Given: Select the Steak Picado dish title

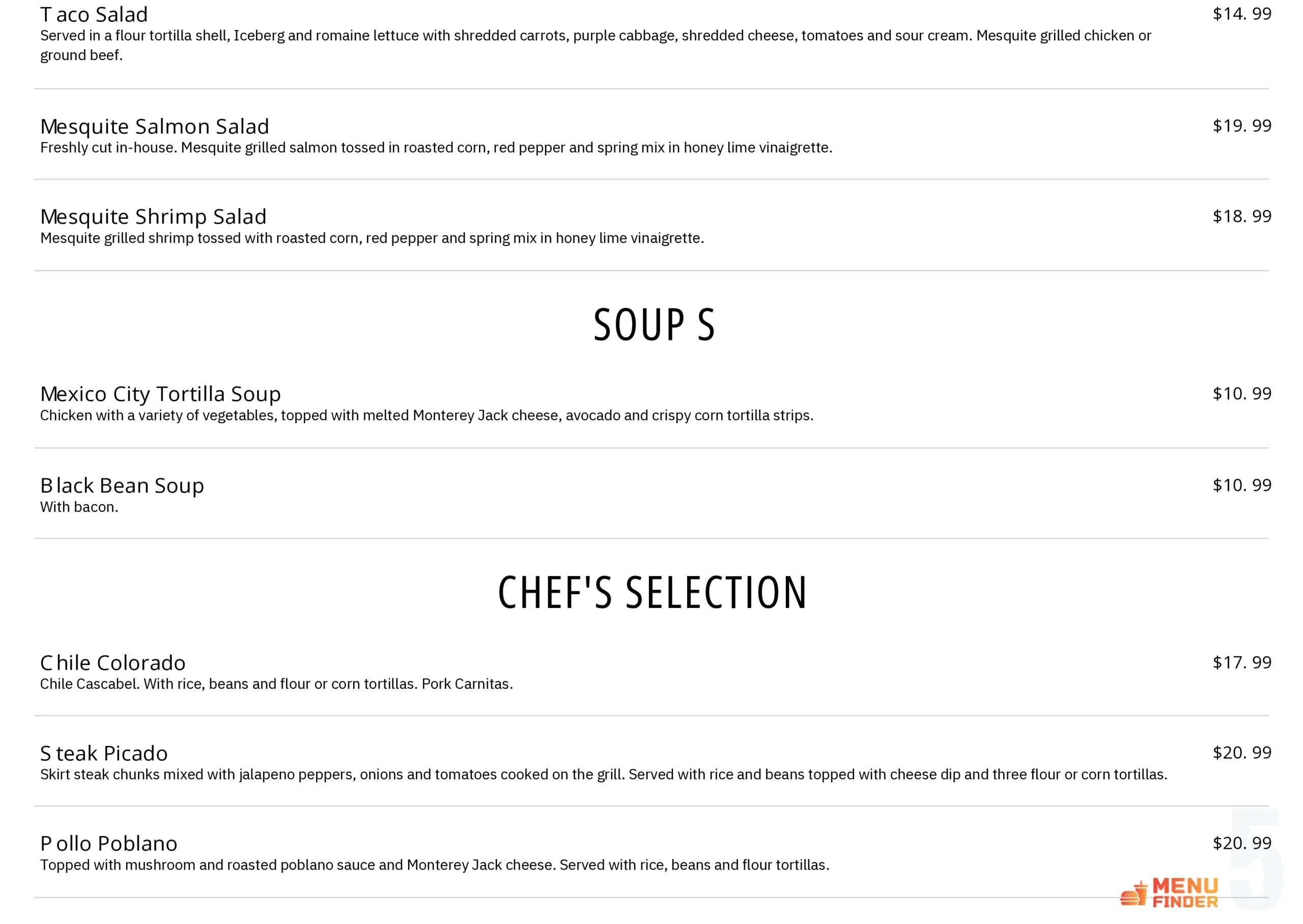Looking at the screenshot, I should click(x=103, y=754).
